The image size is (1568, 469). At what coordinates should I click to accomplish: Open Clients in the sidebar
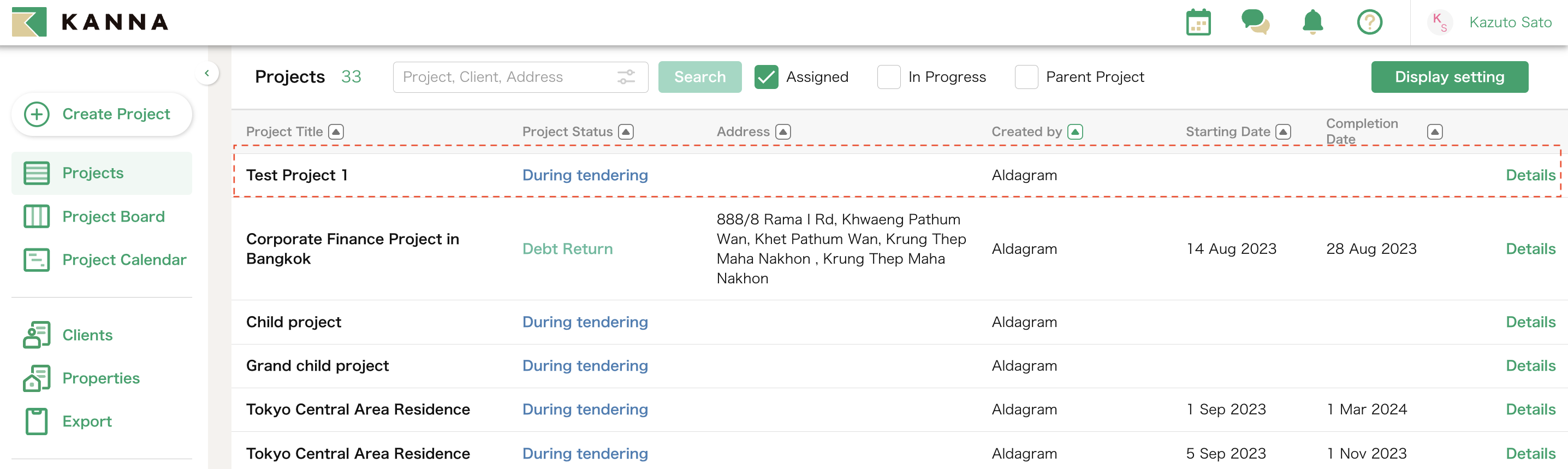click(87, 335)
